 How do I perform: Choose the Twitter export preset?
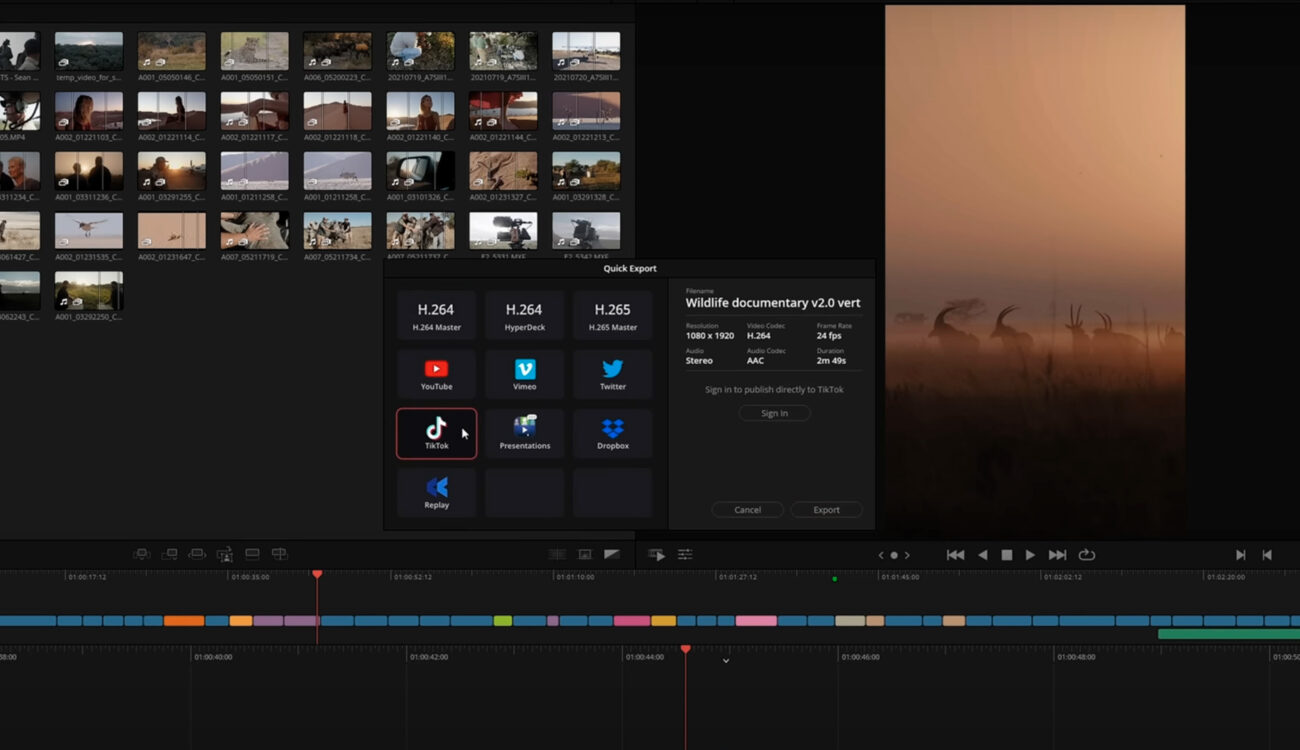pos(612,375)
